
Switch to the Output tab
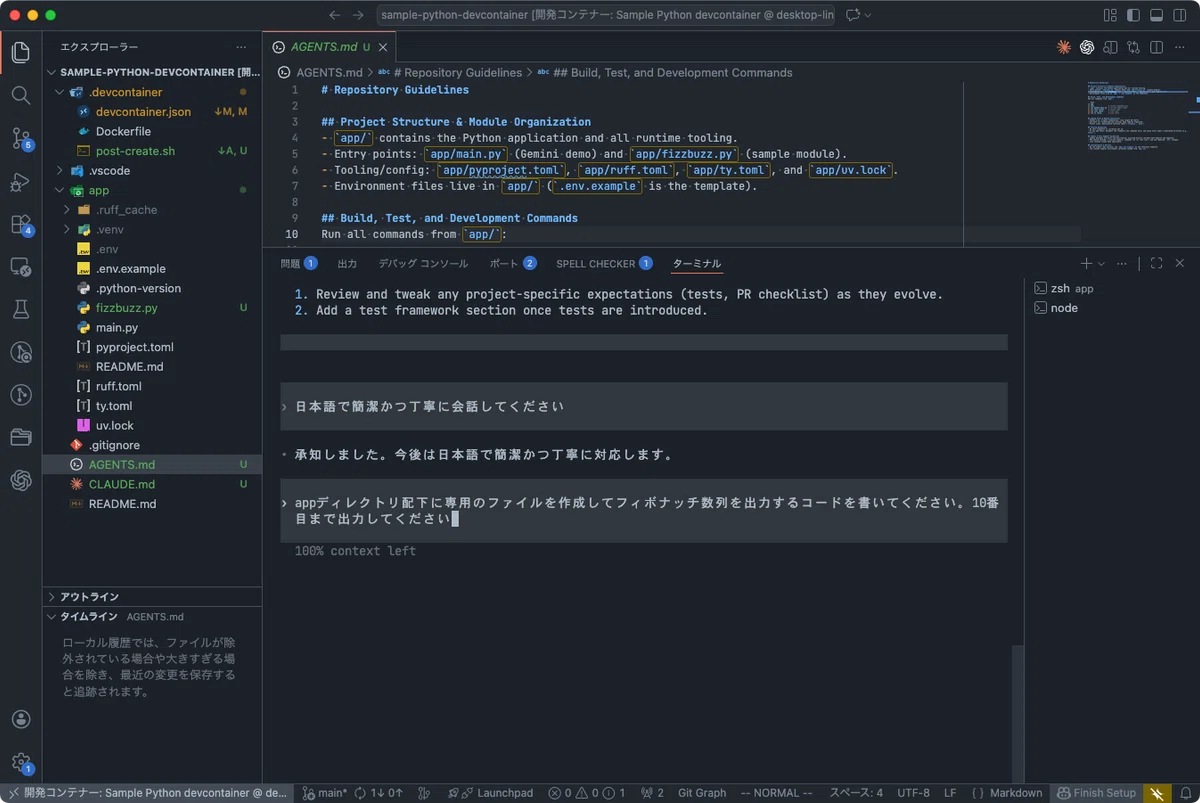[347, 263]
